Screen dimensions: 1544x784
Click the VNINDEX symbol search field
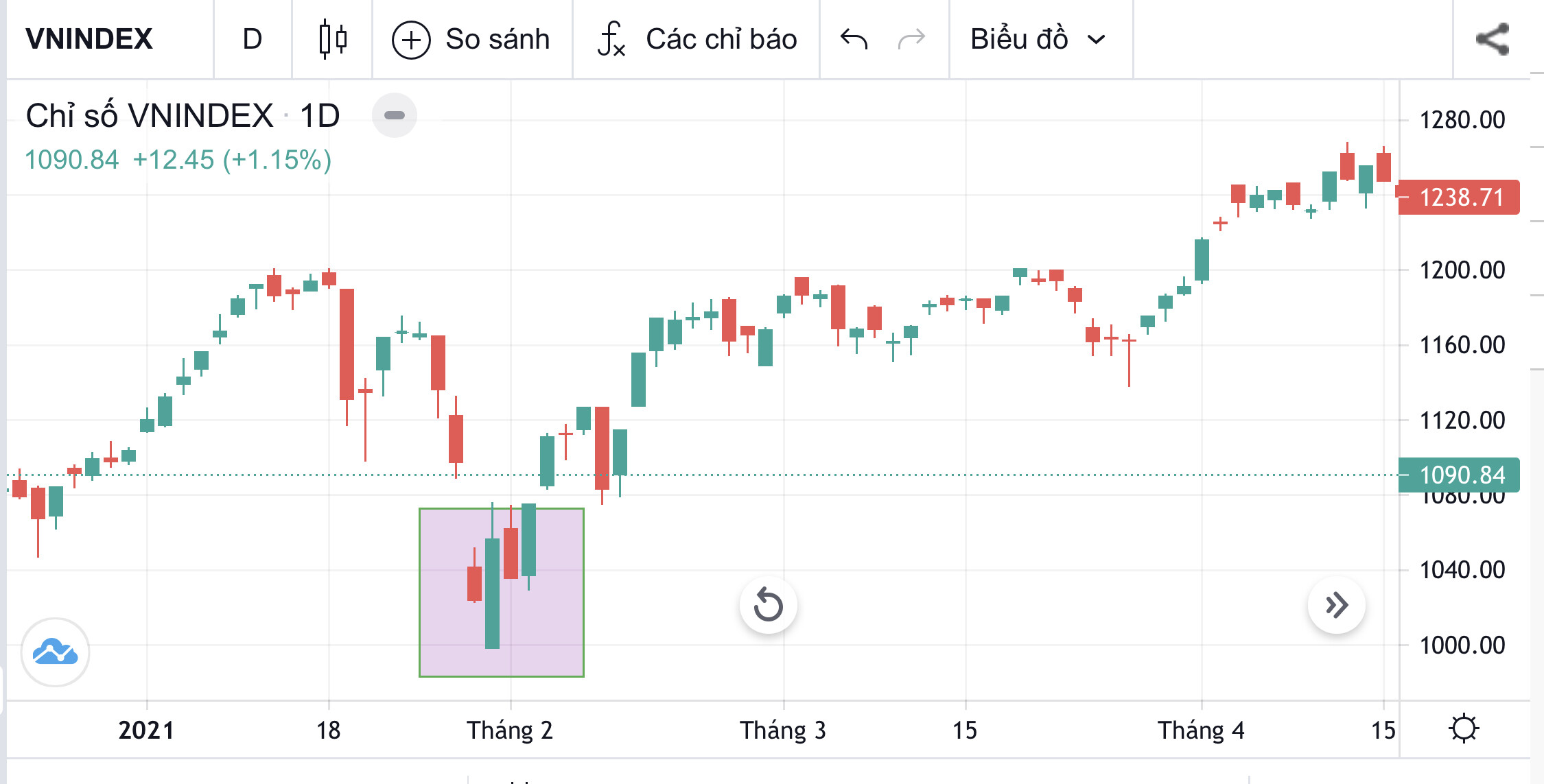coord(89,39)
